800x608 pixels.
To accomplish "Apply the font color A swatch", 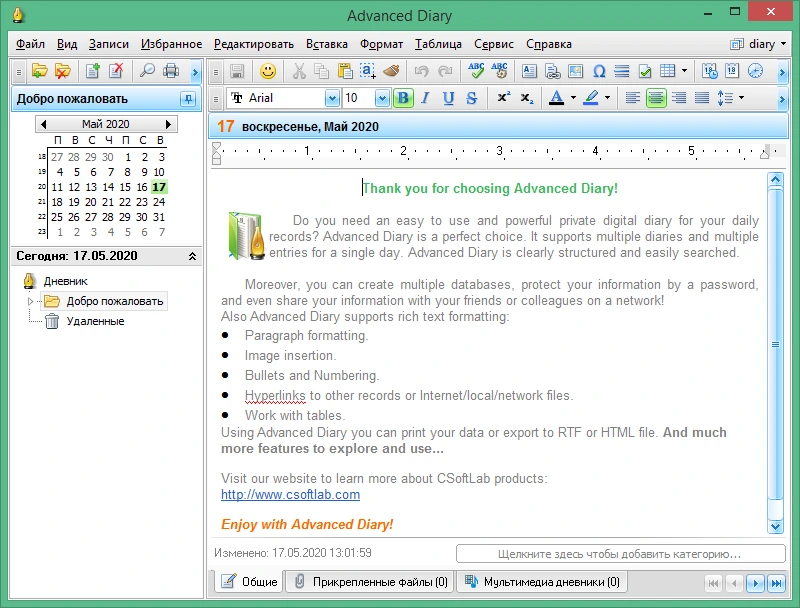I will 557,98.
